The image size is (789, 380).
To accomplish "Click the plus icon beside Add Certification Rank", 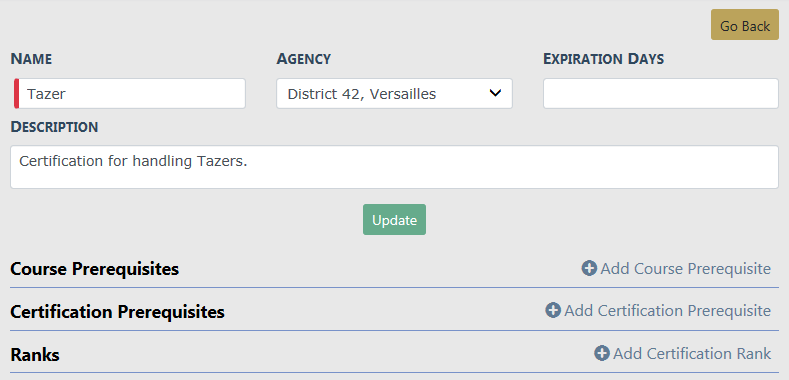I will [x=602, y=353].
